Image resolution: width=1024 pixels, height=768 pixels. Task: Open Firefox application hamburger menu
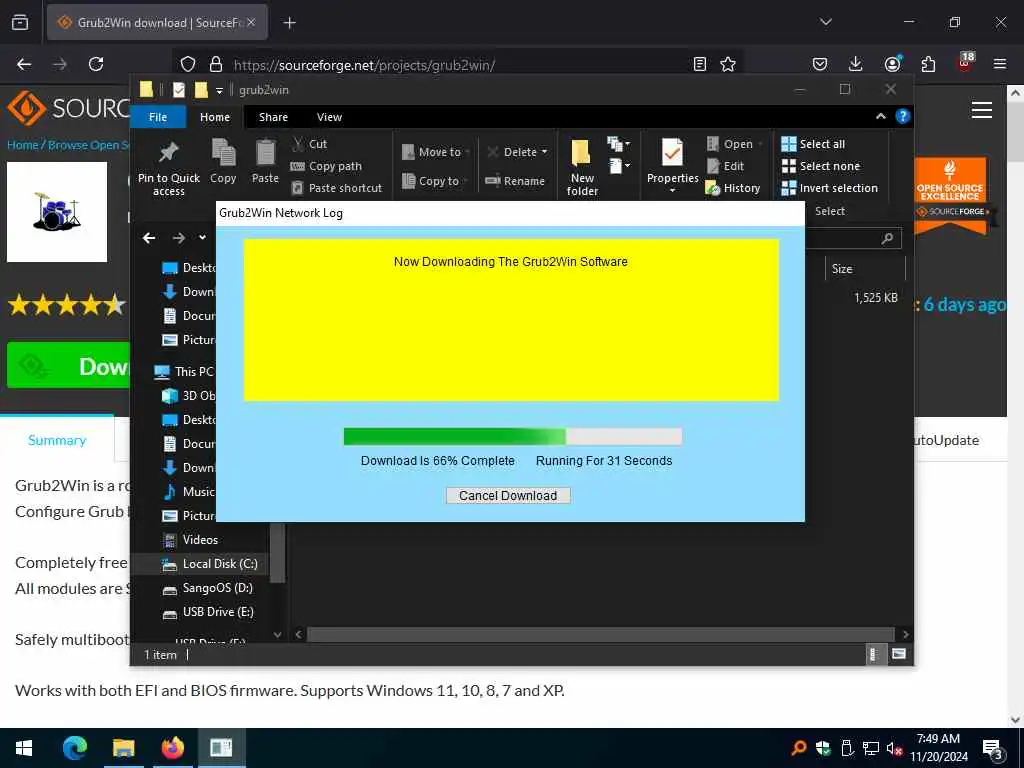(x=1000, y=64)
